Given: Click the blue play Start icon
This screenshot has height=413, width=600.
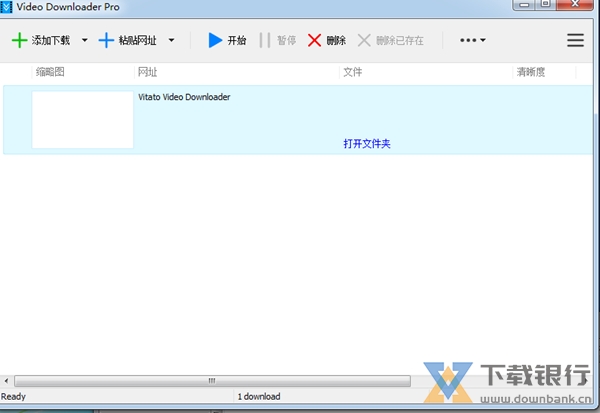Looking at the screenshot, I should pyautogui.click(x=215, y=40).
